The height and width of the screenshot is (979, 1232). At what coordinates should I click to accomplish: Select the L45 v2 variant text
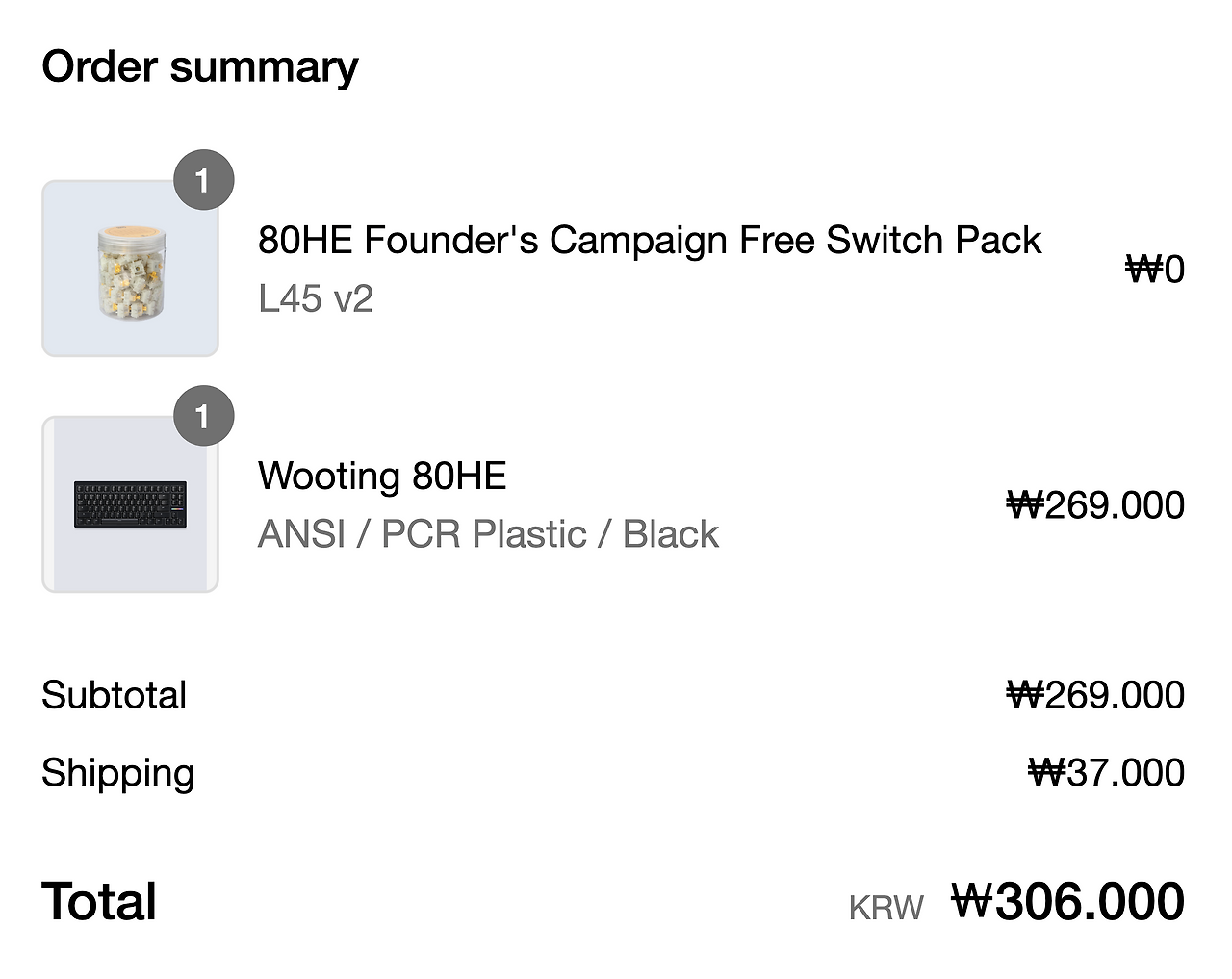pos(315,298)
